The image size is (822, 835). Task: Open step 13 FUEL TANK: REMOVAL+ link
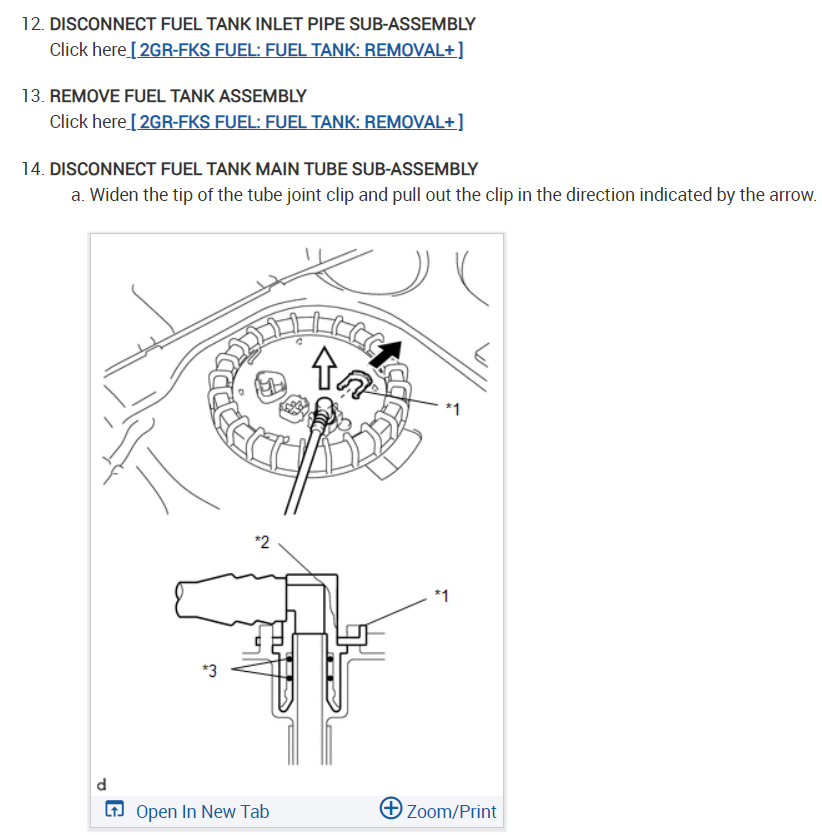coord(296,122)
